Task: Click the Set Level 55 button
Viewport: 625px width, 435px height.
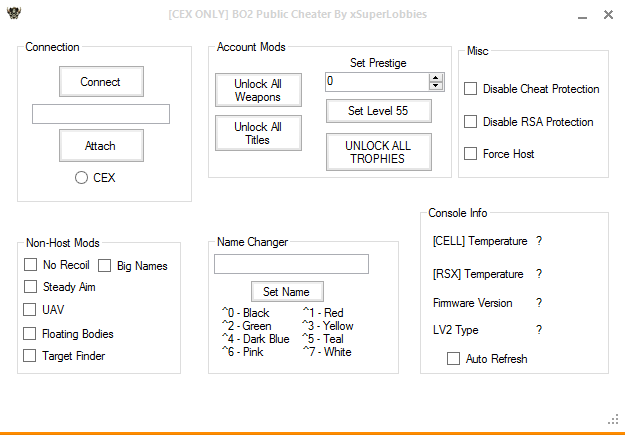Action: (x=379, y=111)
